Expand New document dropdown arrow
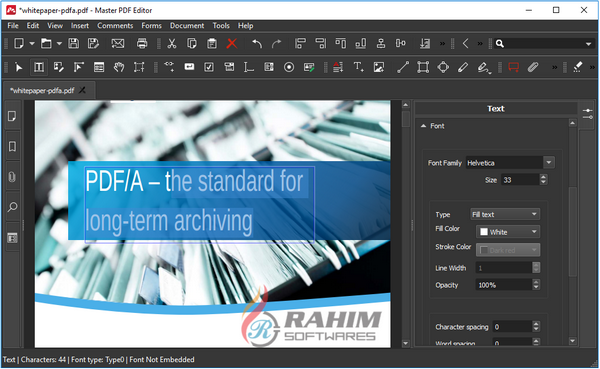Viewport: 600px width, 369px height. [32, 44]
